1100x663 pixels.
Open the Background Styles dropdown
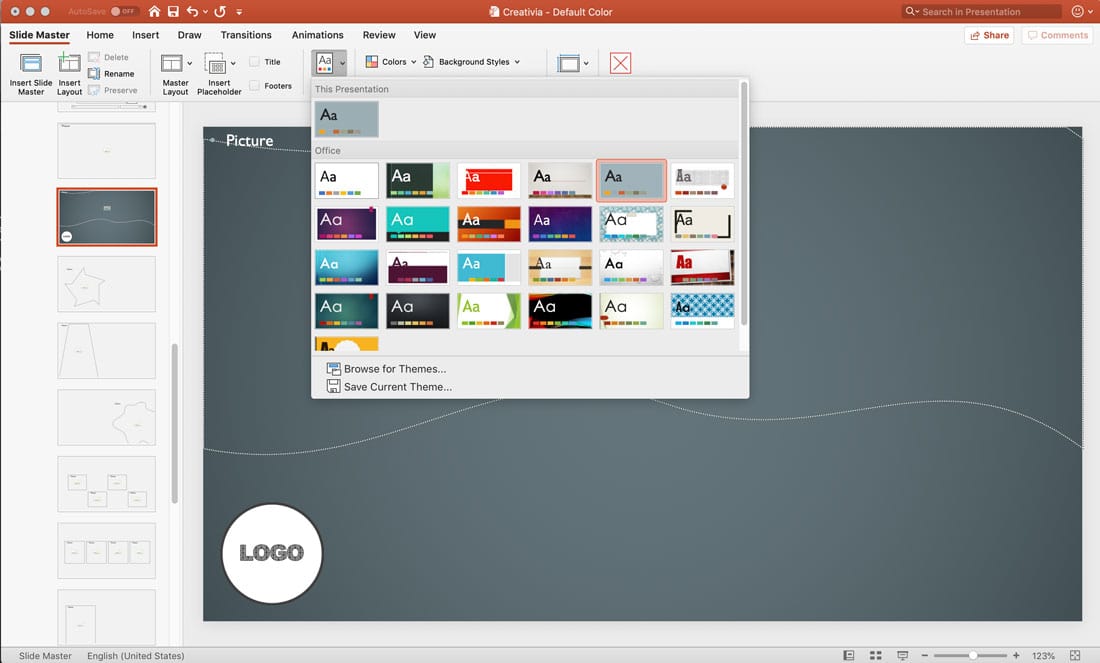coord(472,61)
